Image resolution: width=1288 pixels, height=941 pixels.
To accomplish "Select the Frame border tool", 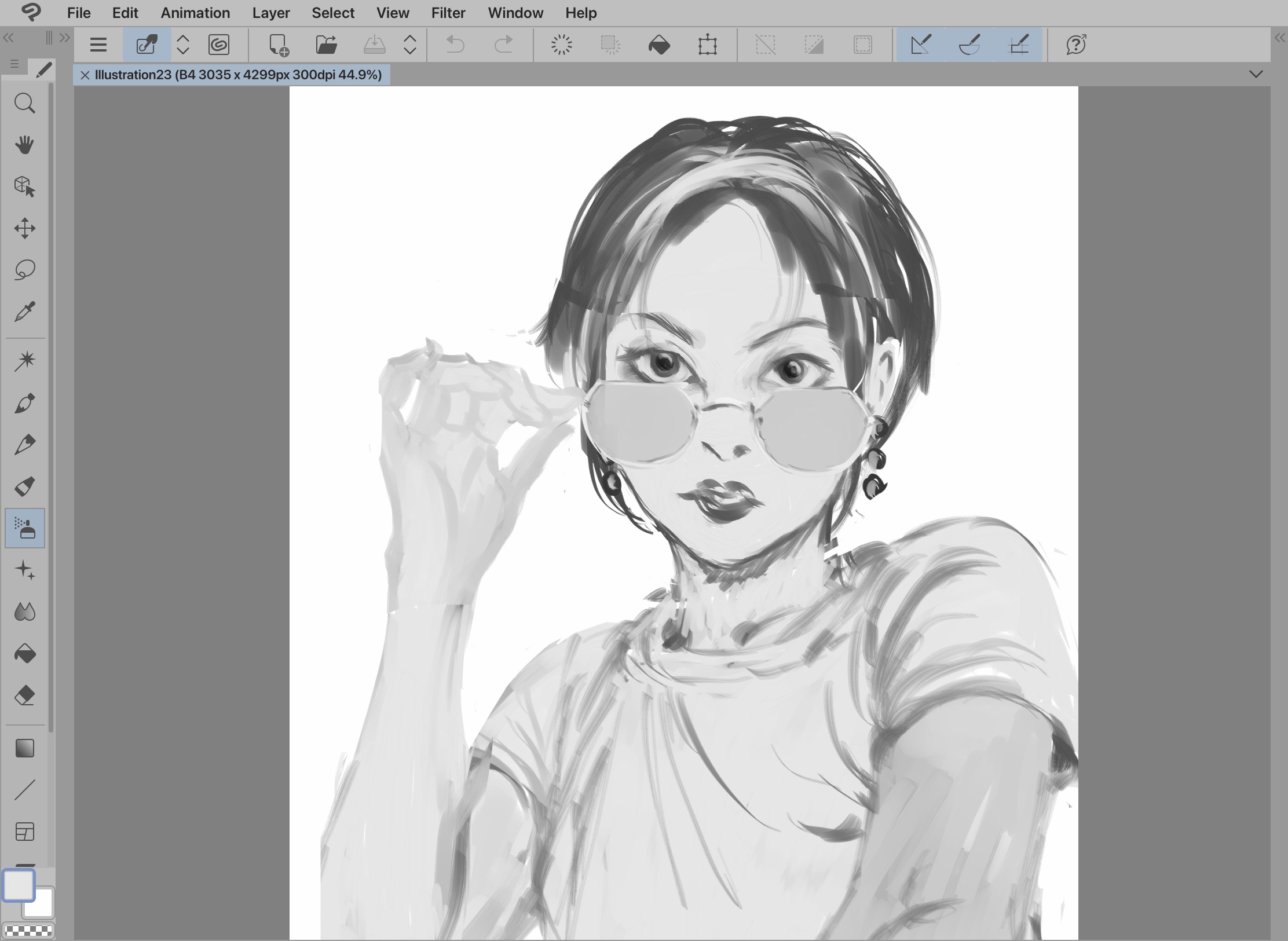I will [x=24, y=832].
